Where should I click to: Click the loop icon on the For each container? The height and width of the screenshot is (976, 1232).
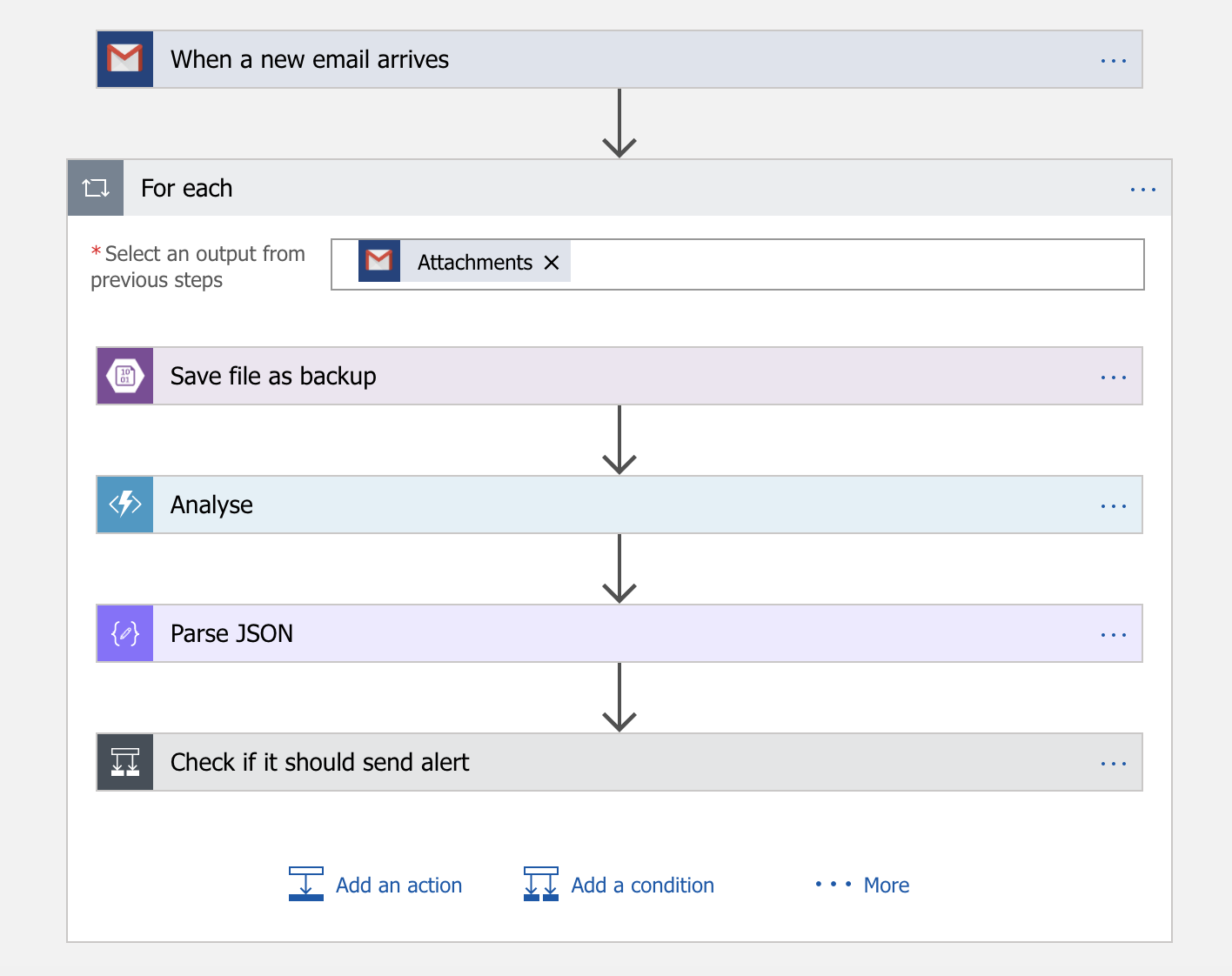96,187
